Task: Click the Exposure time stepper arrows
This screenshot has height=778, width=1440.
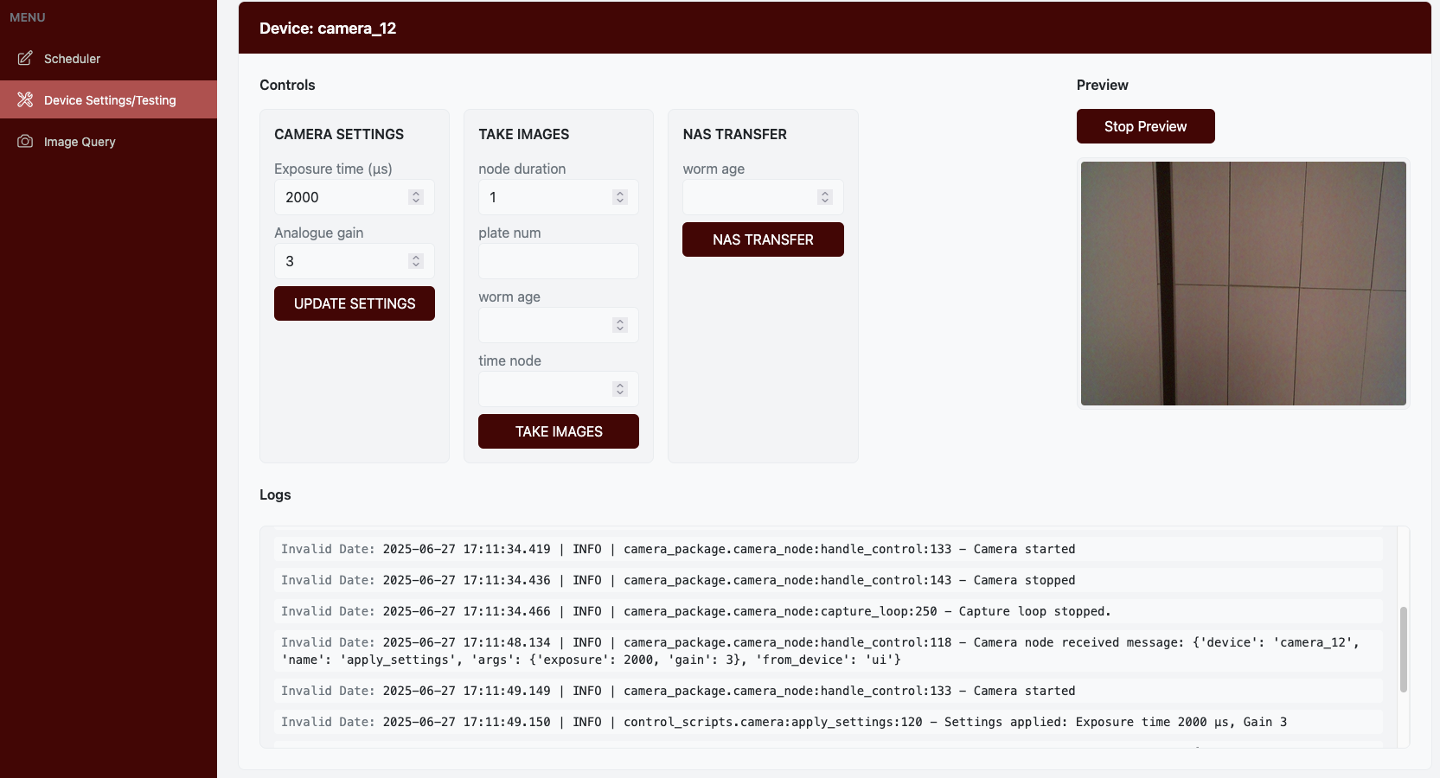Action: coord(416,197)
